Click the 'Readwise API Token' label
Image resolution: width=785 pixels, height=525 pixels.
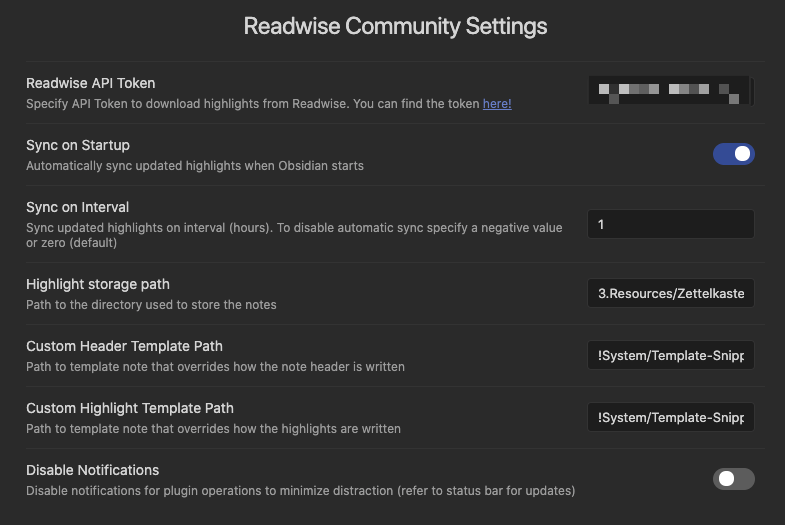point(91,83)
